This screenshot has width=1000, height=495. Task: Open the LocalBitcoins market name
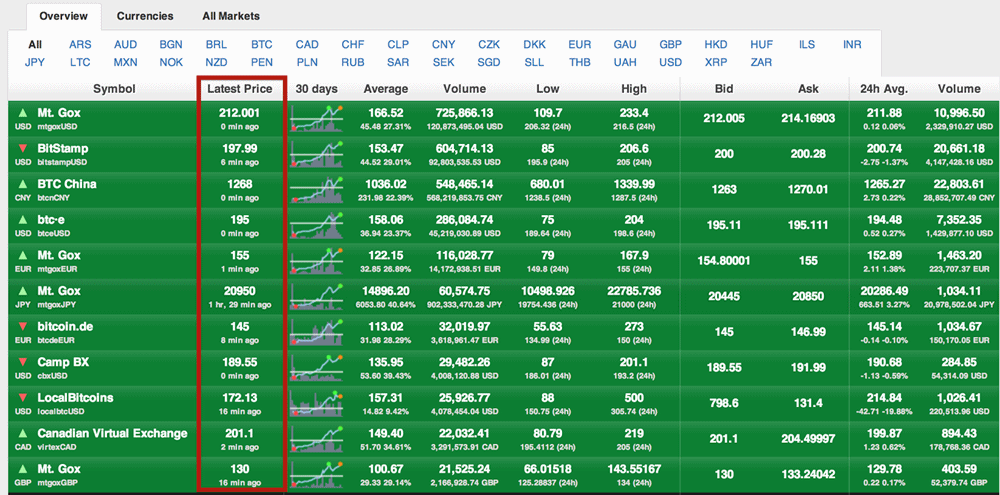(x=75, y=399)
